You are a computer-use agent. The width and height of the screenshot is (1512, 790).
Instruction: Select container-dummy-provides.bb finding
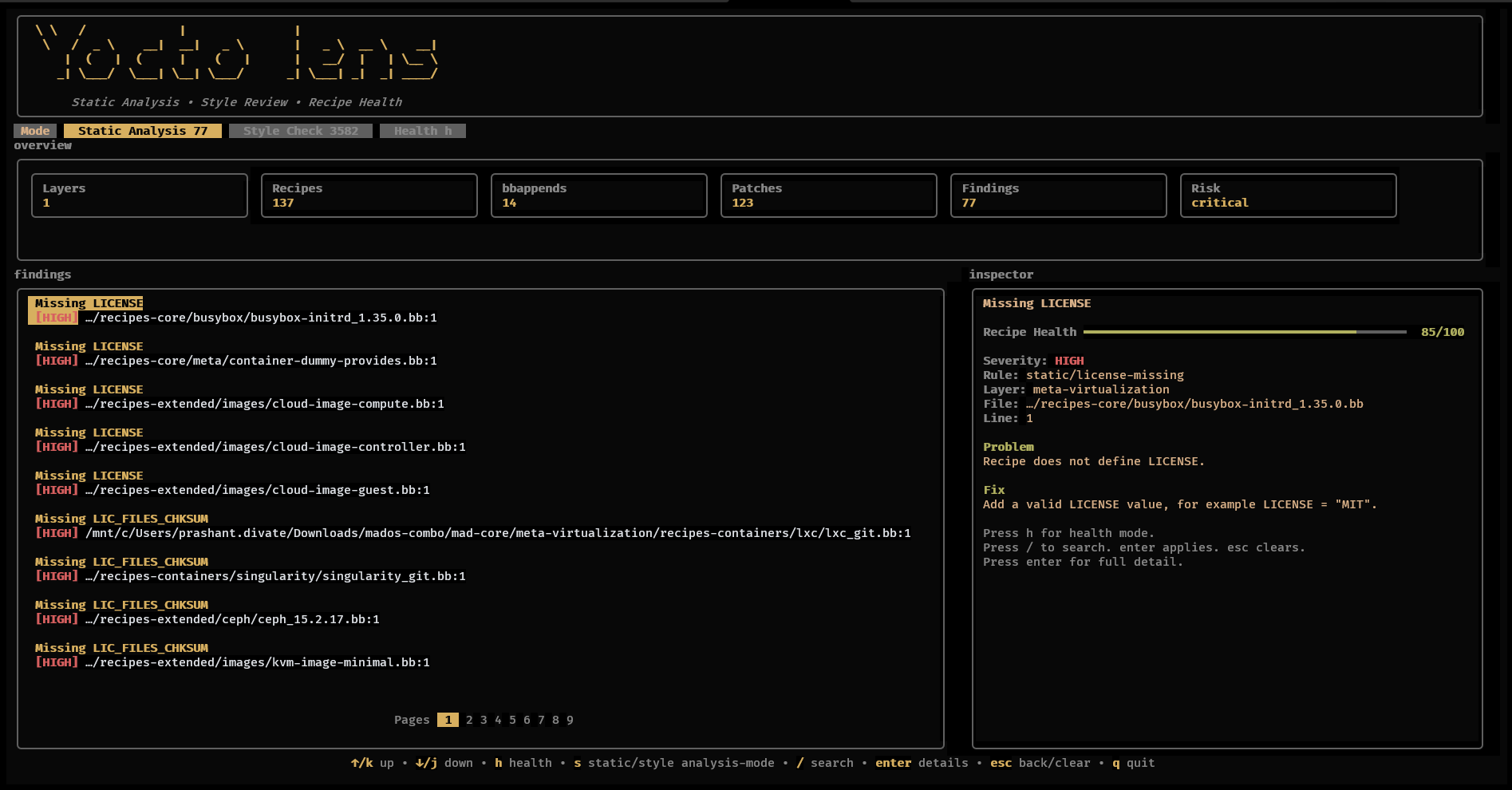click(x=235, y=354)
